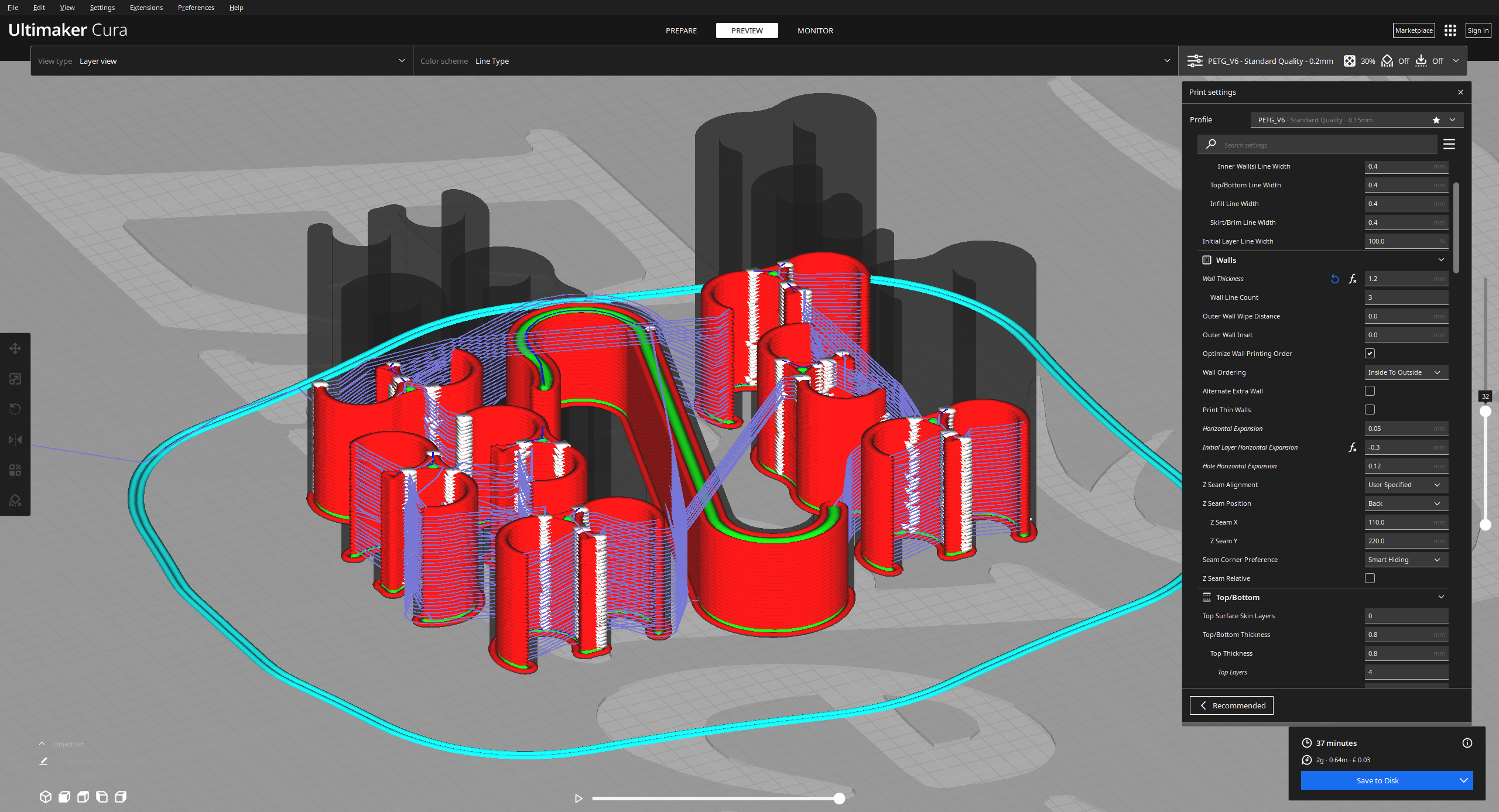
Task: Open Per Model Settings tool
Action: tap(15, 470)
